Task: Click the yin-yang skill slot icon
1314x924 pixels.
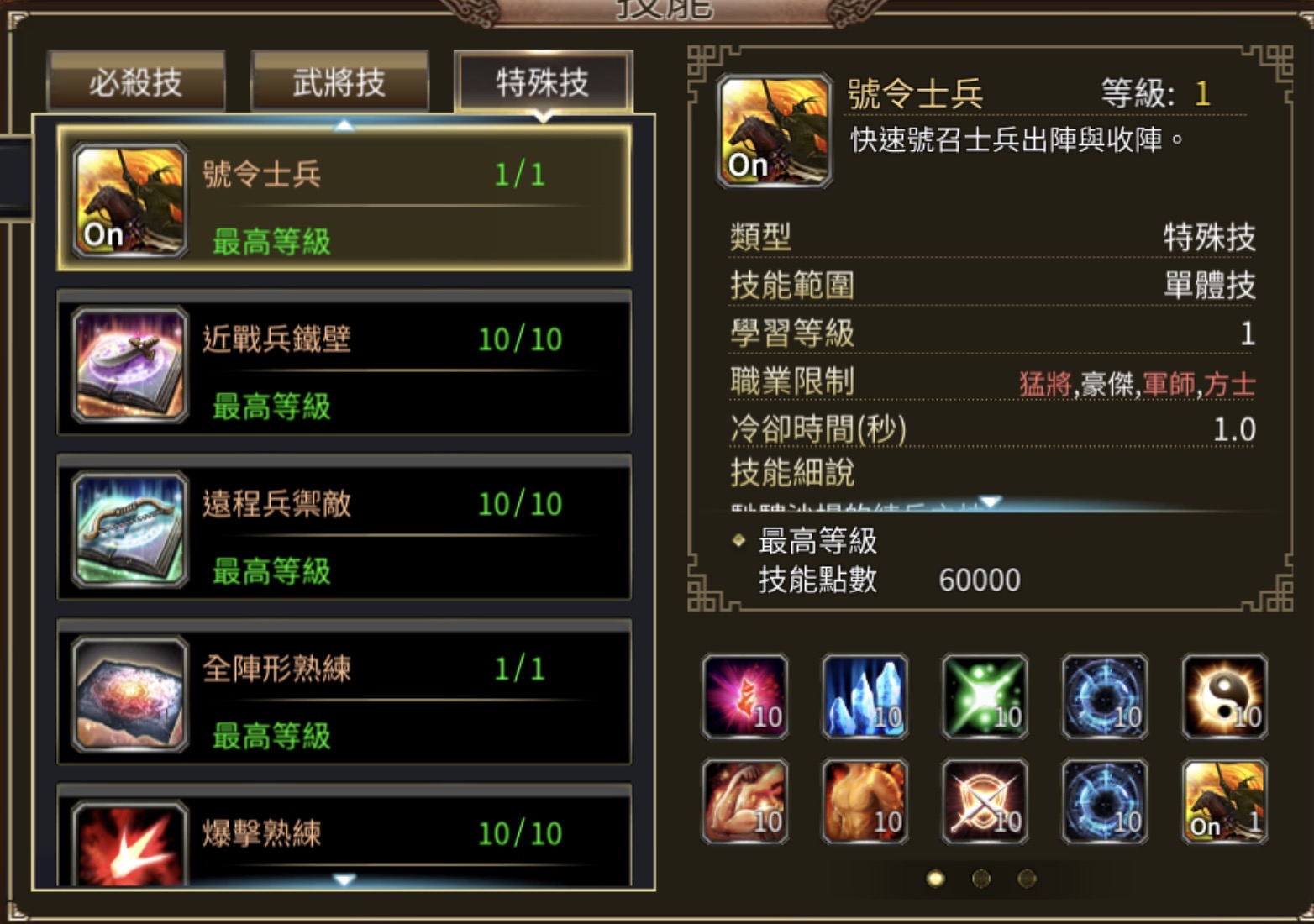Action: [1224, 696]
